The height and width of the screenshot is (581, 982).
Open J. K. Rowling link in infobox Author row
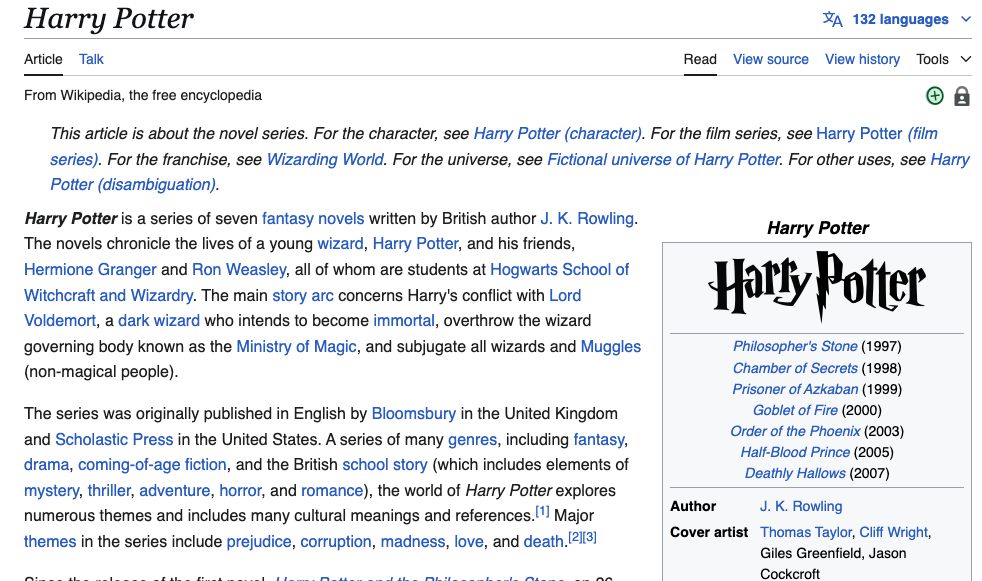(x=801, y=506)
